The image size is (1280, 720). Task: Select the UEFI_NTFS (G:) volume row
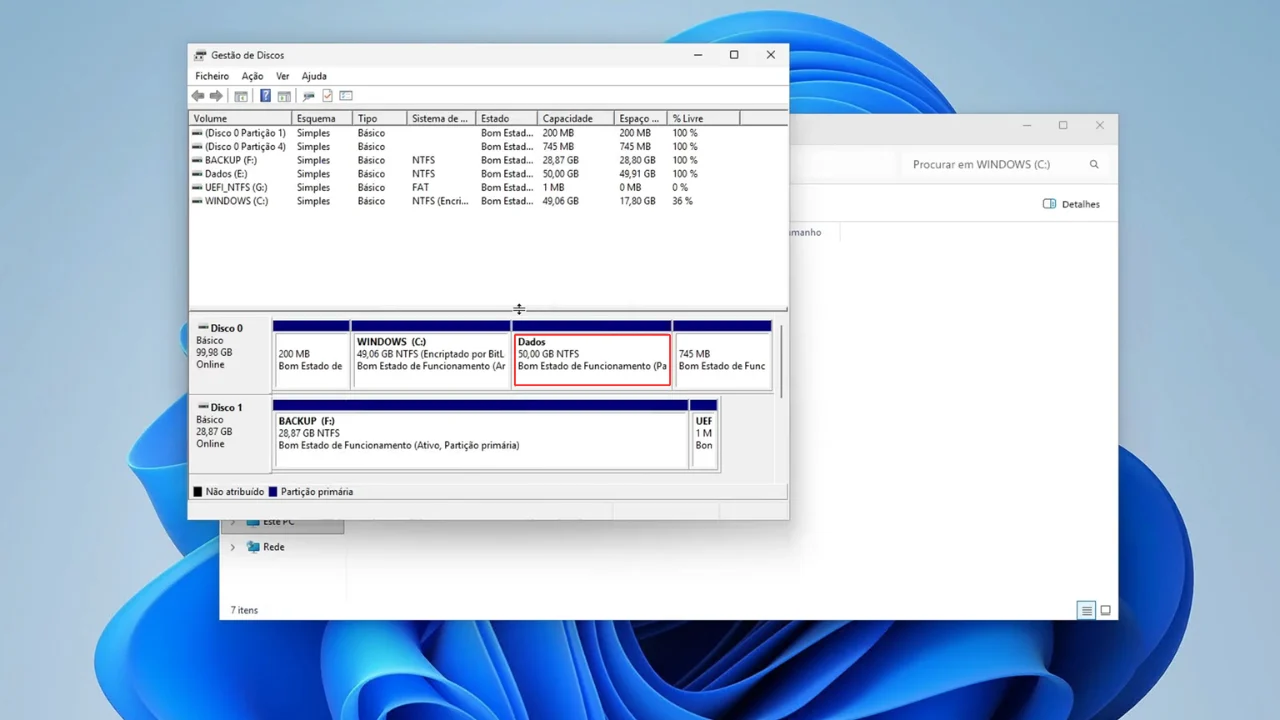[465, 187]
